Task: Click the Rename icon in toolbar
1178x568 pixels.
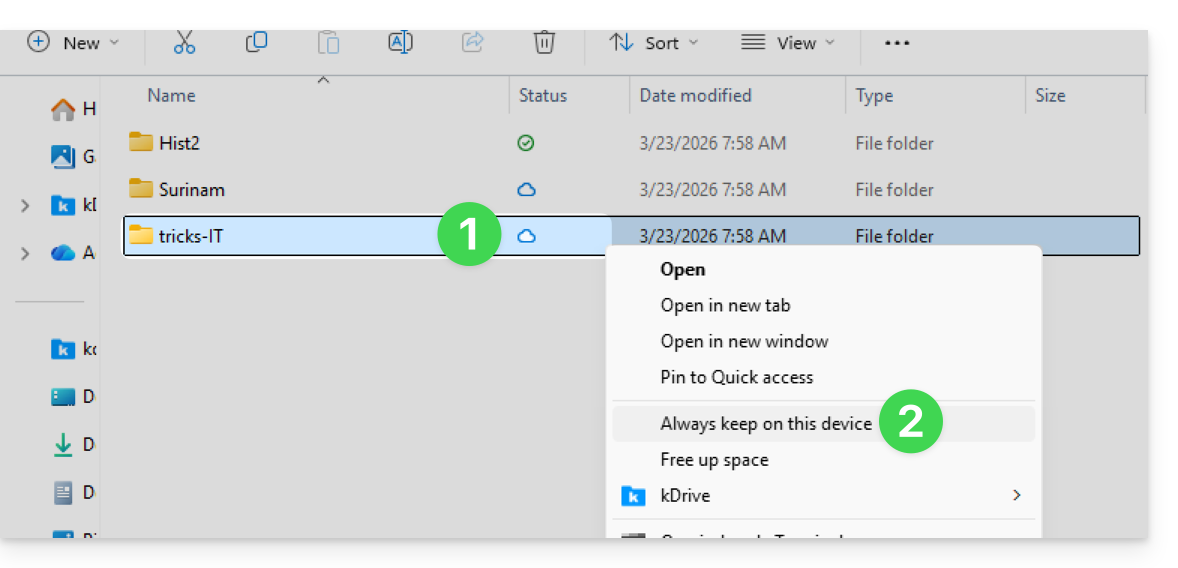Action: 400,42
